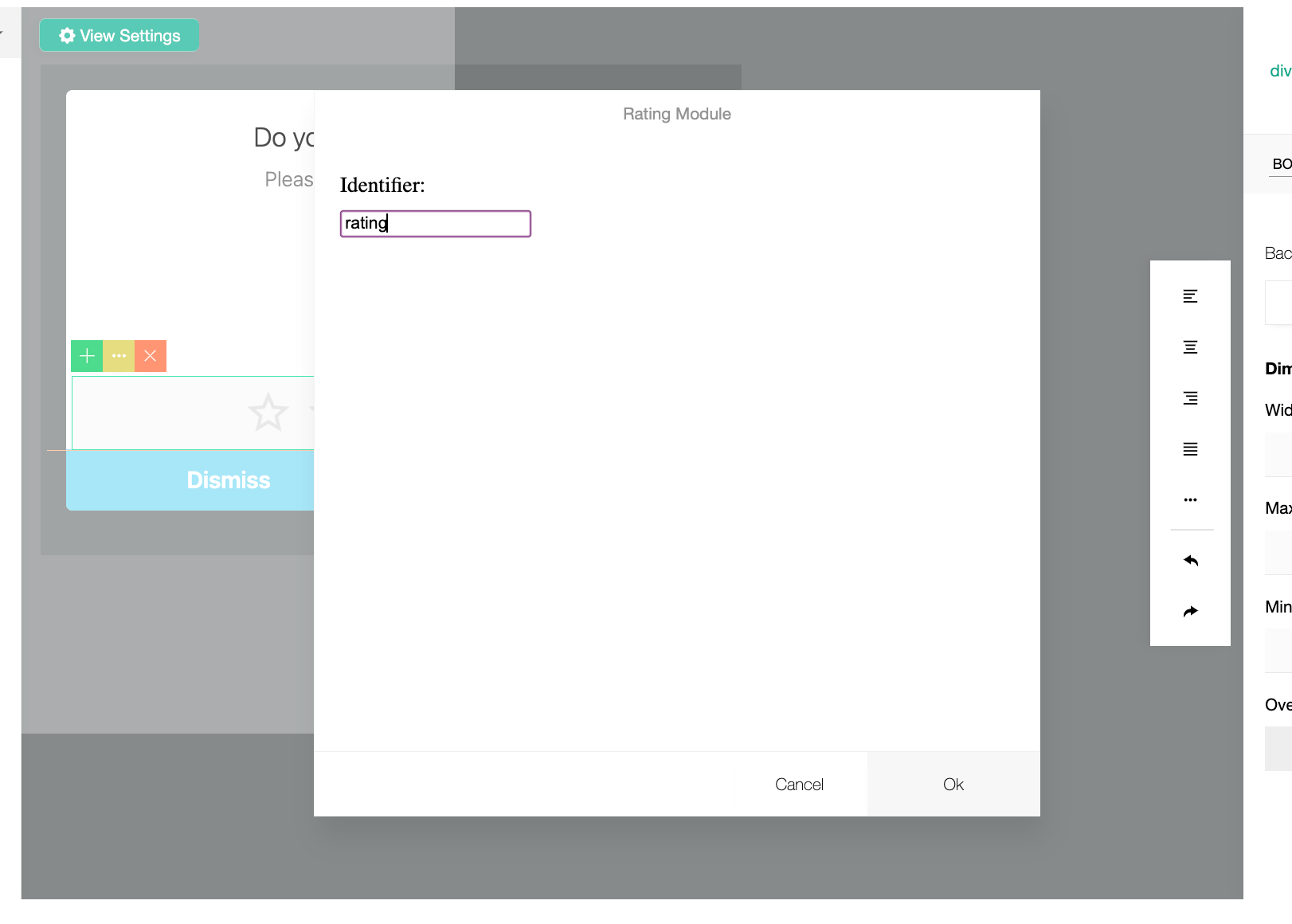The width and height of the screenshot is (1292, 924).
Task: Click the empty star in the rating widget
Action: click(x=268, y=413)
